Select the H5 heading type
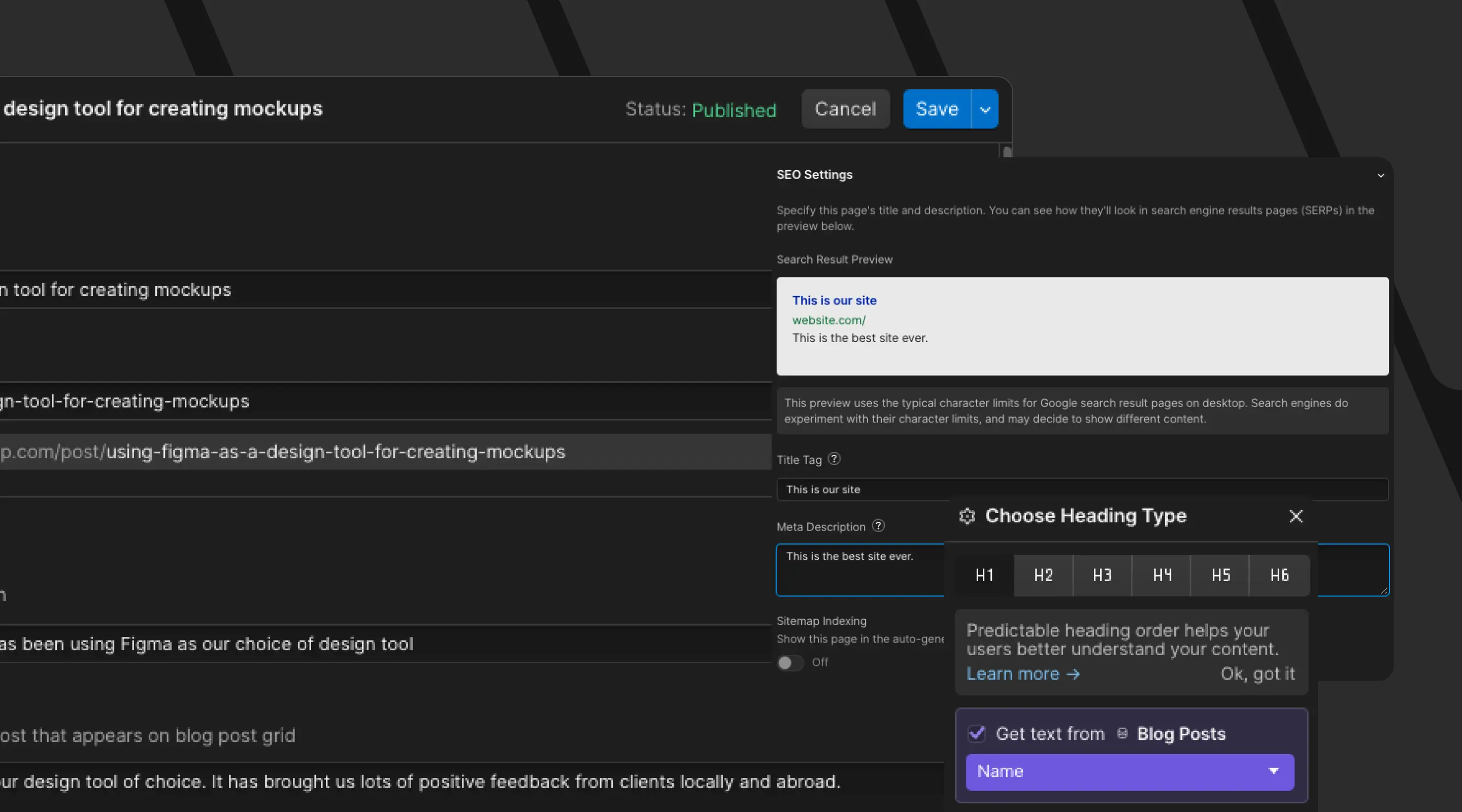 pyautogui.click(x=1220, y=576)
